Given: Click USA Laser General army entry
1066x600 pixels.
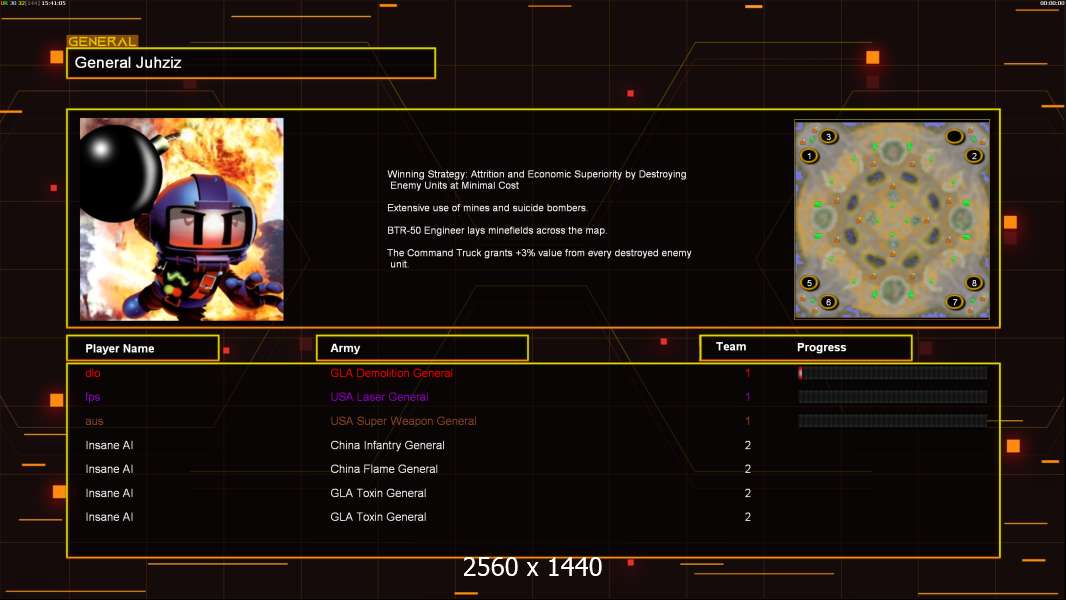Looking at the screenshot, I should pos(379,397).
